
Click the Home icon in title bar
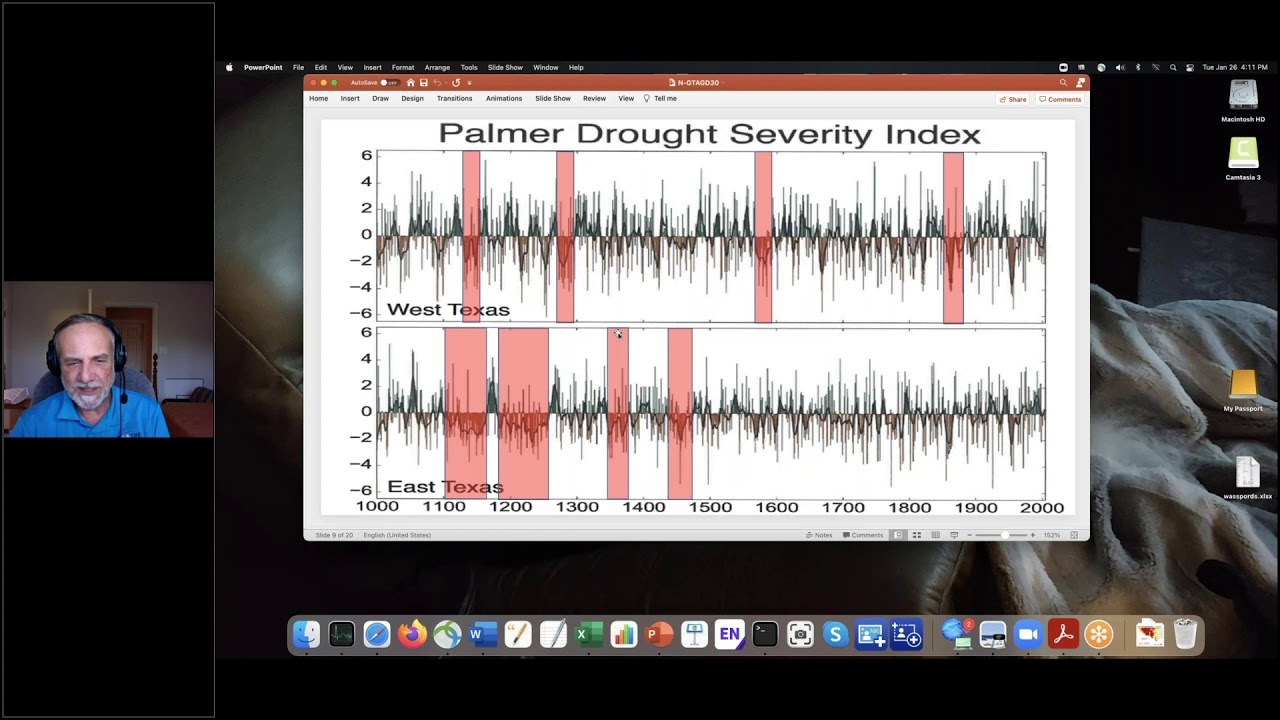[x=410, y=83]
